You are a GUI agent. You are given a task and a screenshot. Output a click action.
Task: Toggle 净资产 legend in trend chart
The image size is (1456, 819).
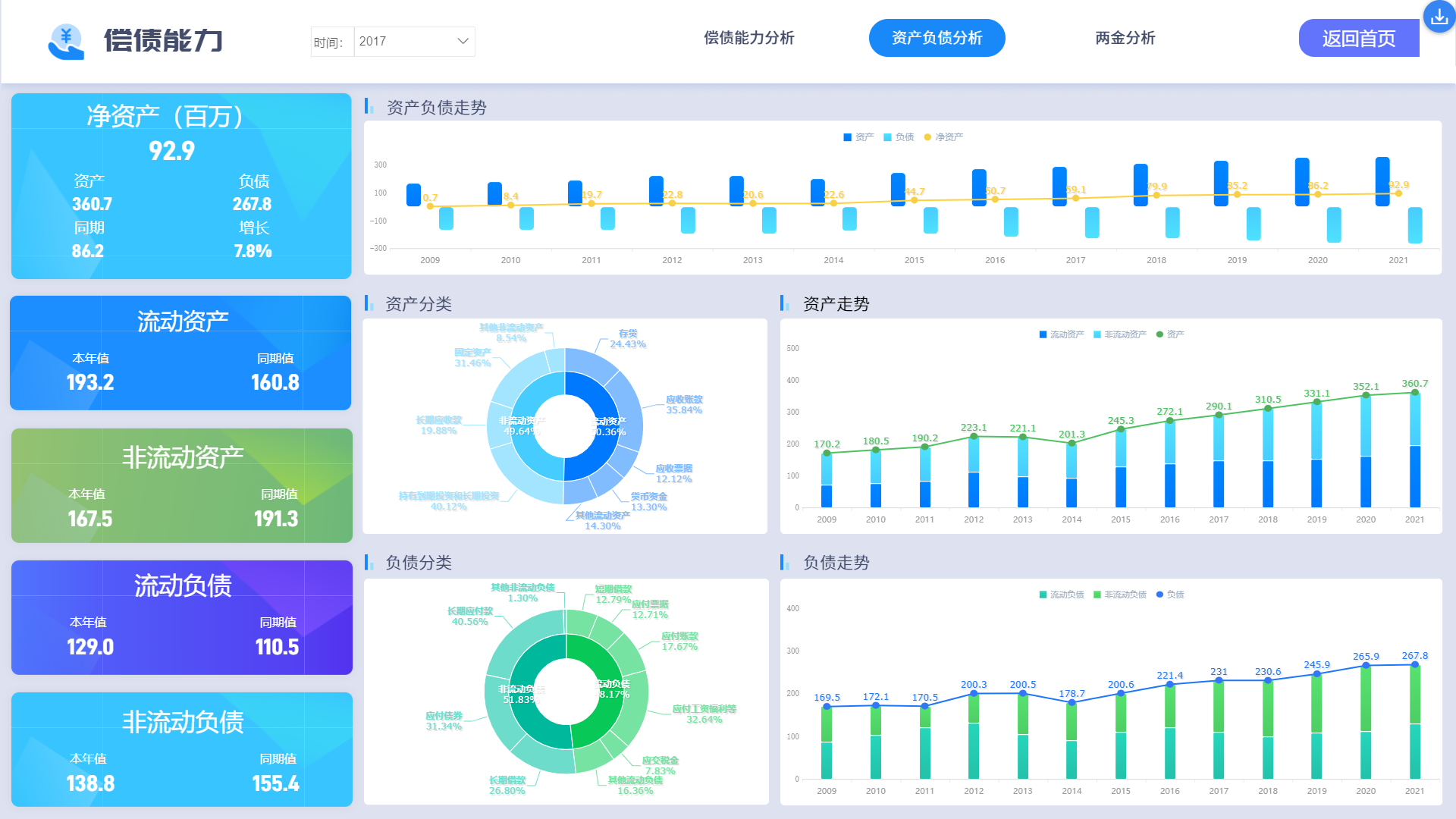tap(943, 137)
